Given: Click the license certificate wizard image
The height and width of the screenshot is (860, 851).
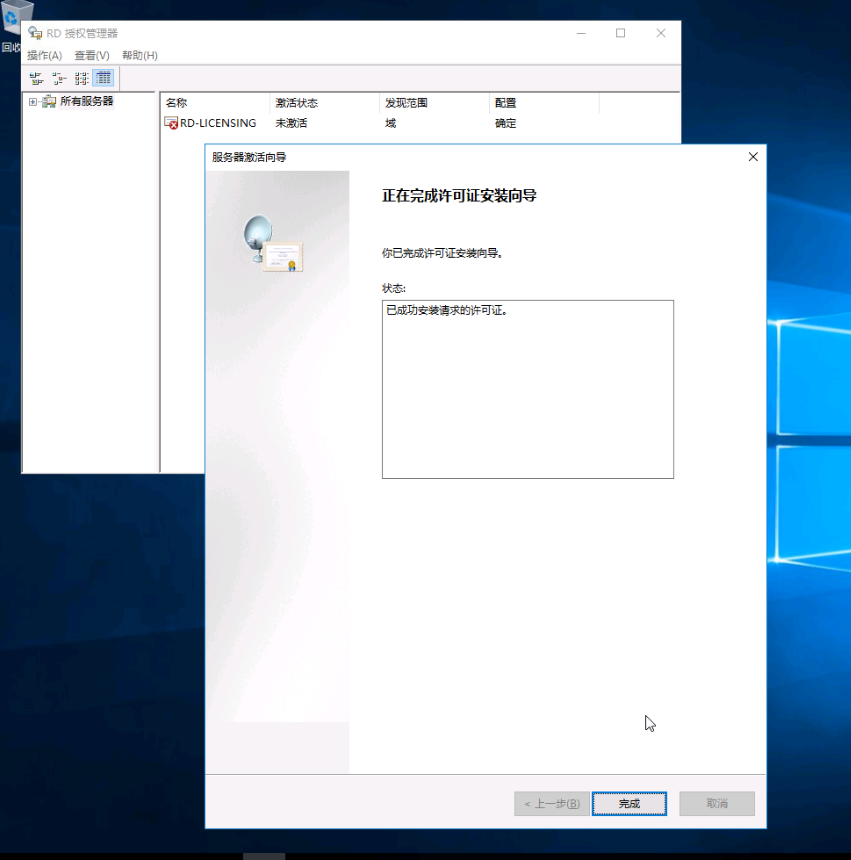Looking at the screenshot, I should 273,243.
